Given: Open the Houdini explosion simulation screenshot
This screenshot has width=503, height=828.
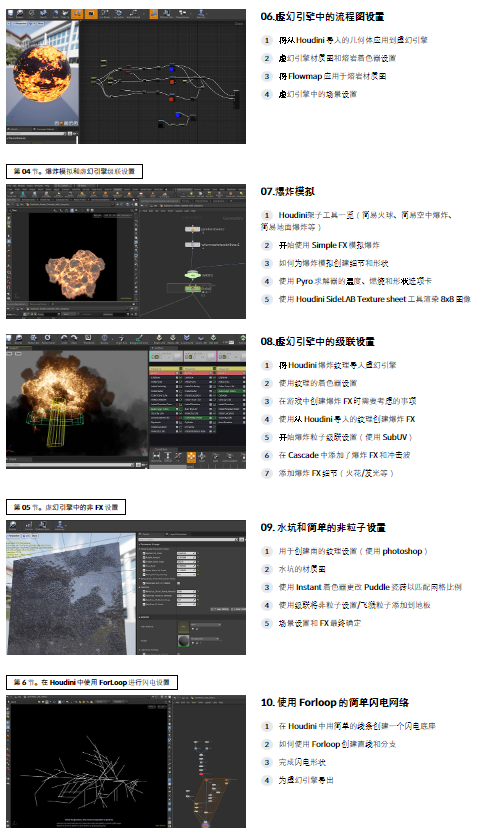Looking at the screenshot, I should [x=126, y=251].
